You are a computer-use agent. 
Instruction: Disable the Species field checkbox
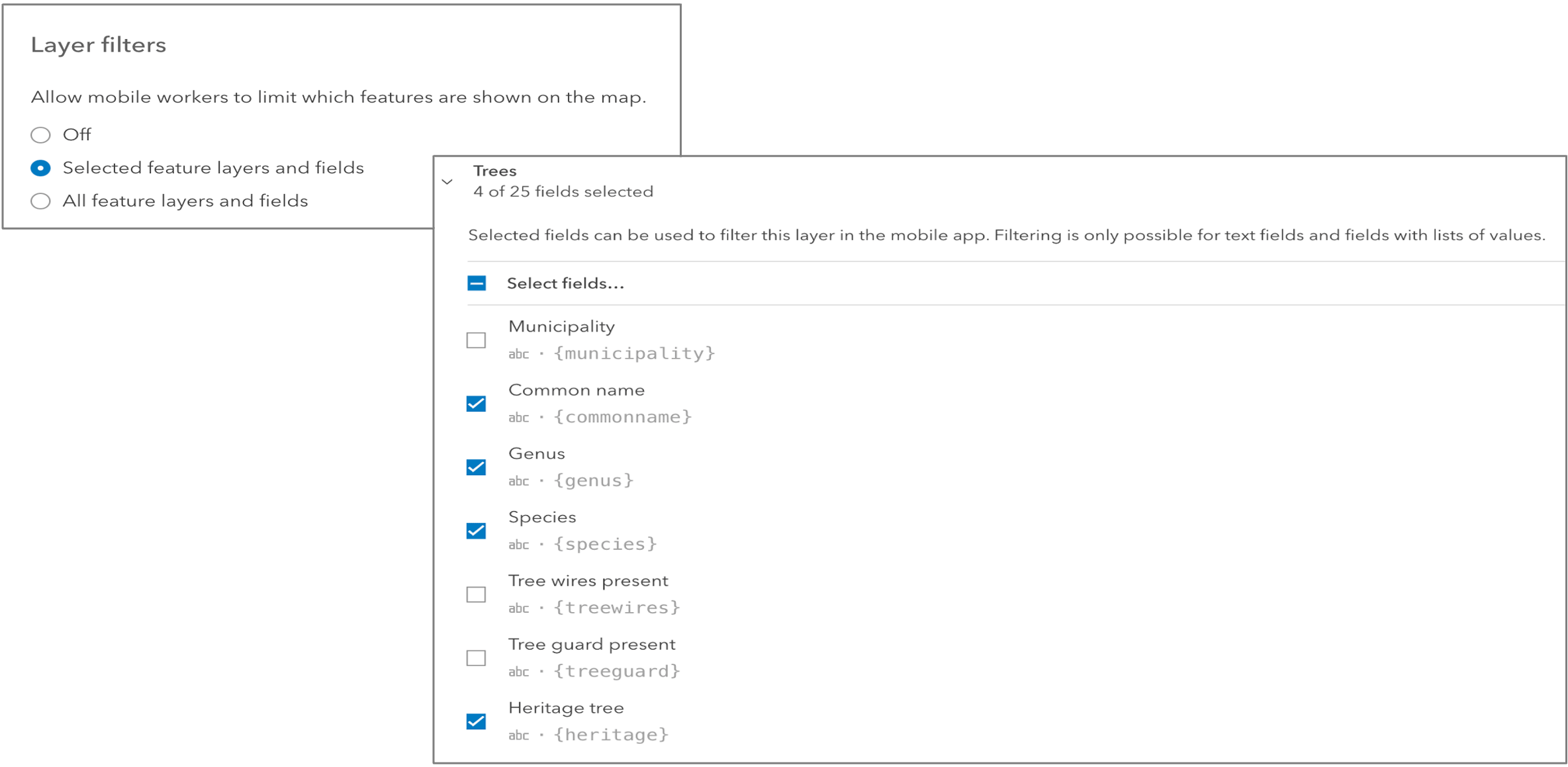pyautogui.click(x=475, y=530)
